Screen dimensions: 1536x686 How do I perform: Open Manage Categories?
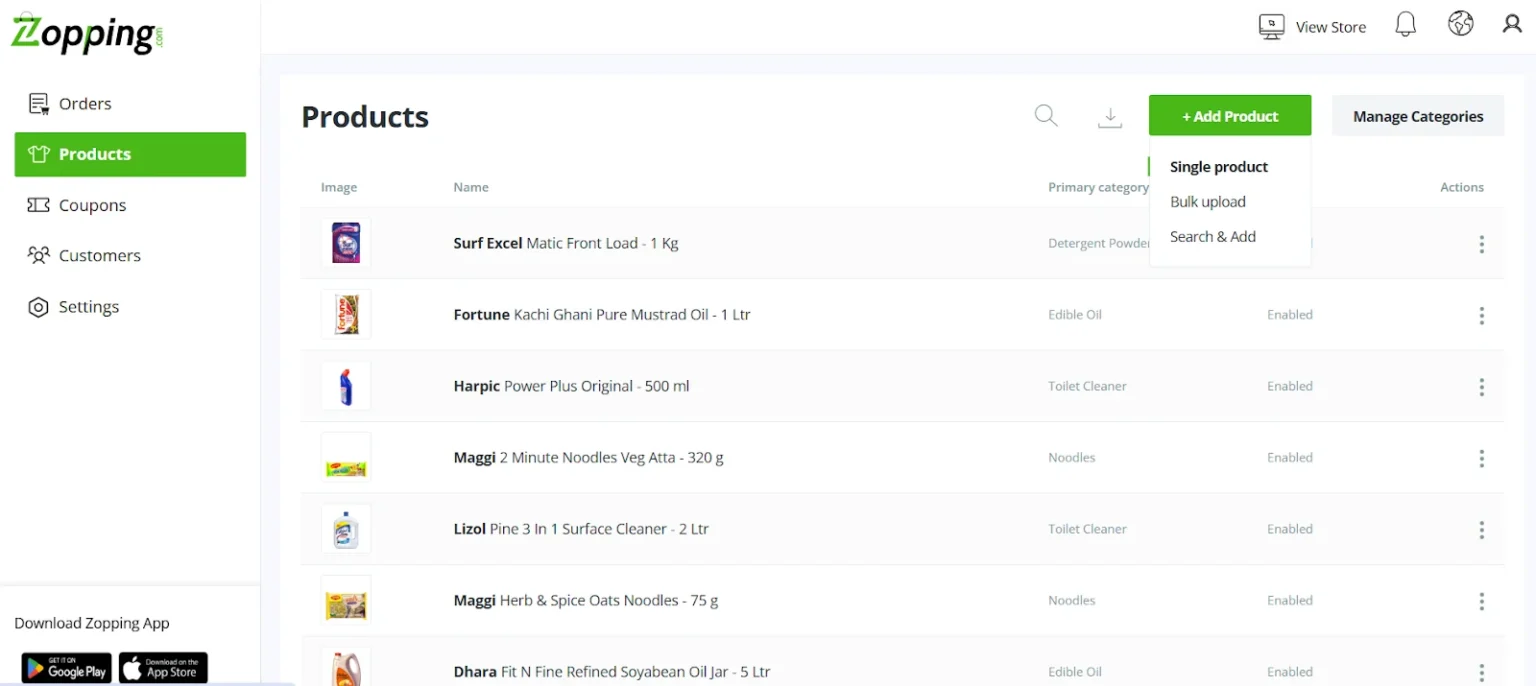point(1418,116)
